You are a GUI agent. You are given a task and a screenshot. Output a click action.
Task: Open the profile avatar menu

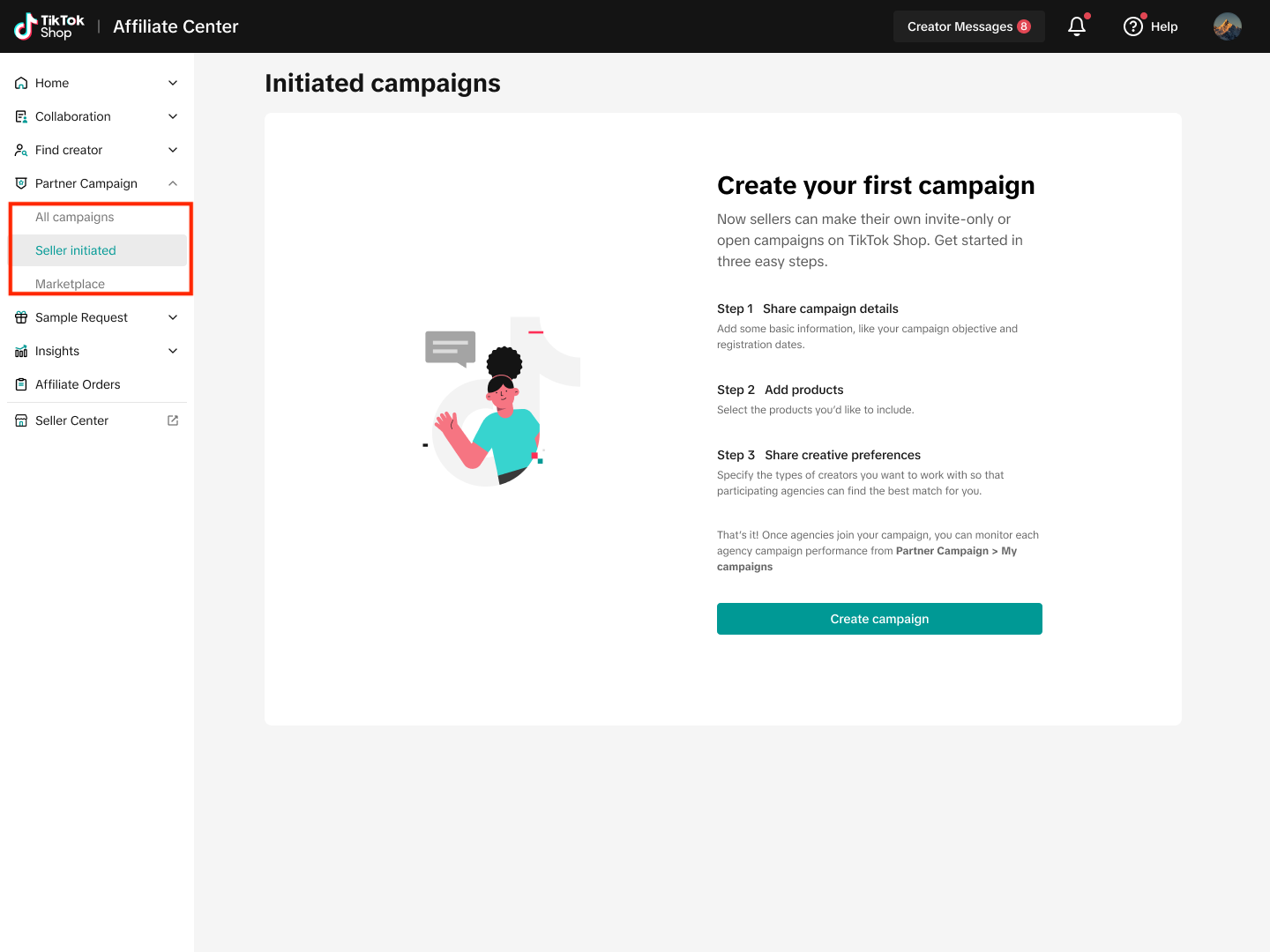pos(1227,26)
